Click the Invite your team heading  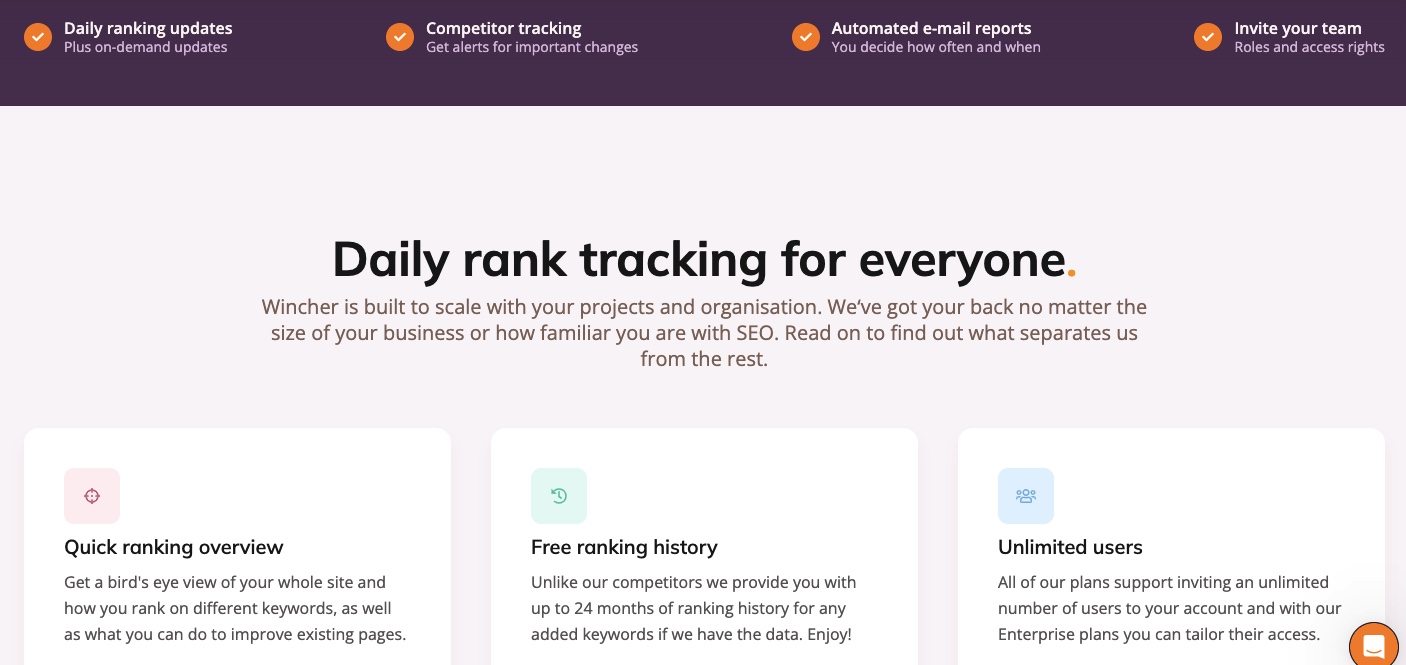pos(1298,28)
